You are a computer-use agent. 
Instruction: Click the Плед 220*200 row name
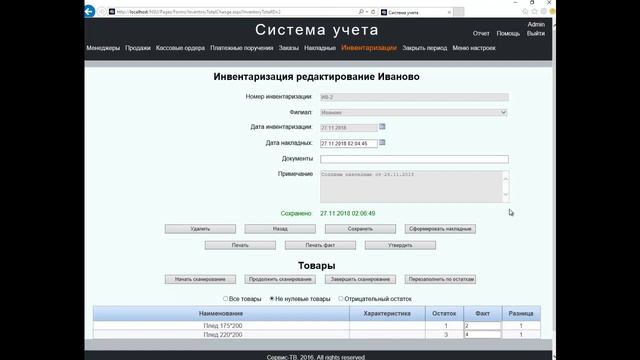coord(223,335)
